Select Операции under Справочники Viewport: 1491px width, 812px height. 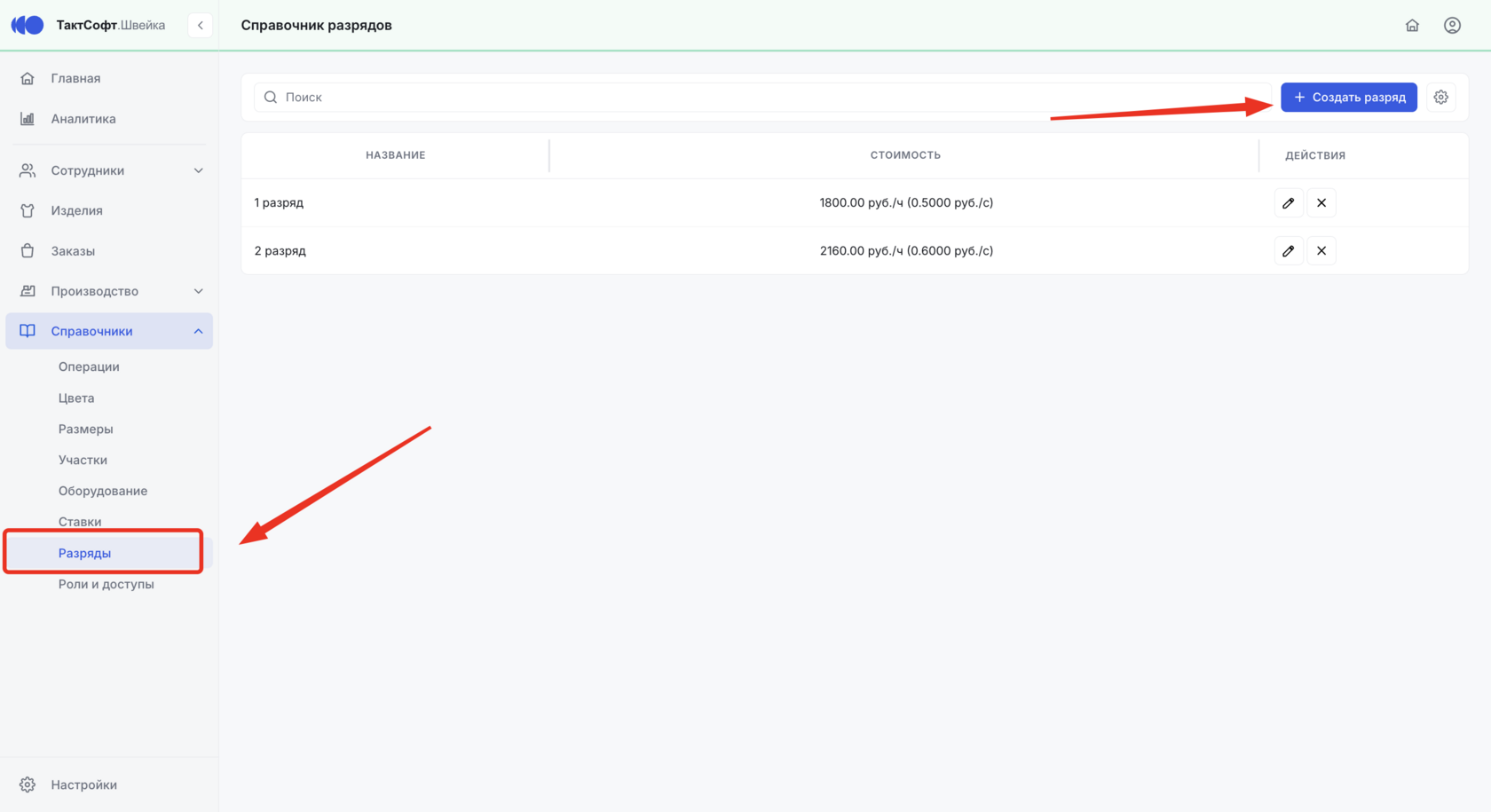pyautogui.click(x=89, y=367)
